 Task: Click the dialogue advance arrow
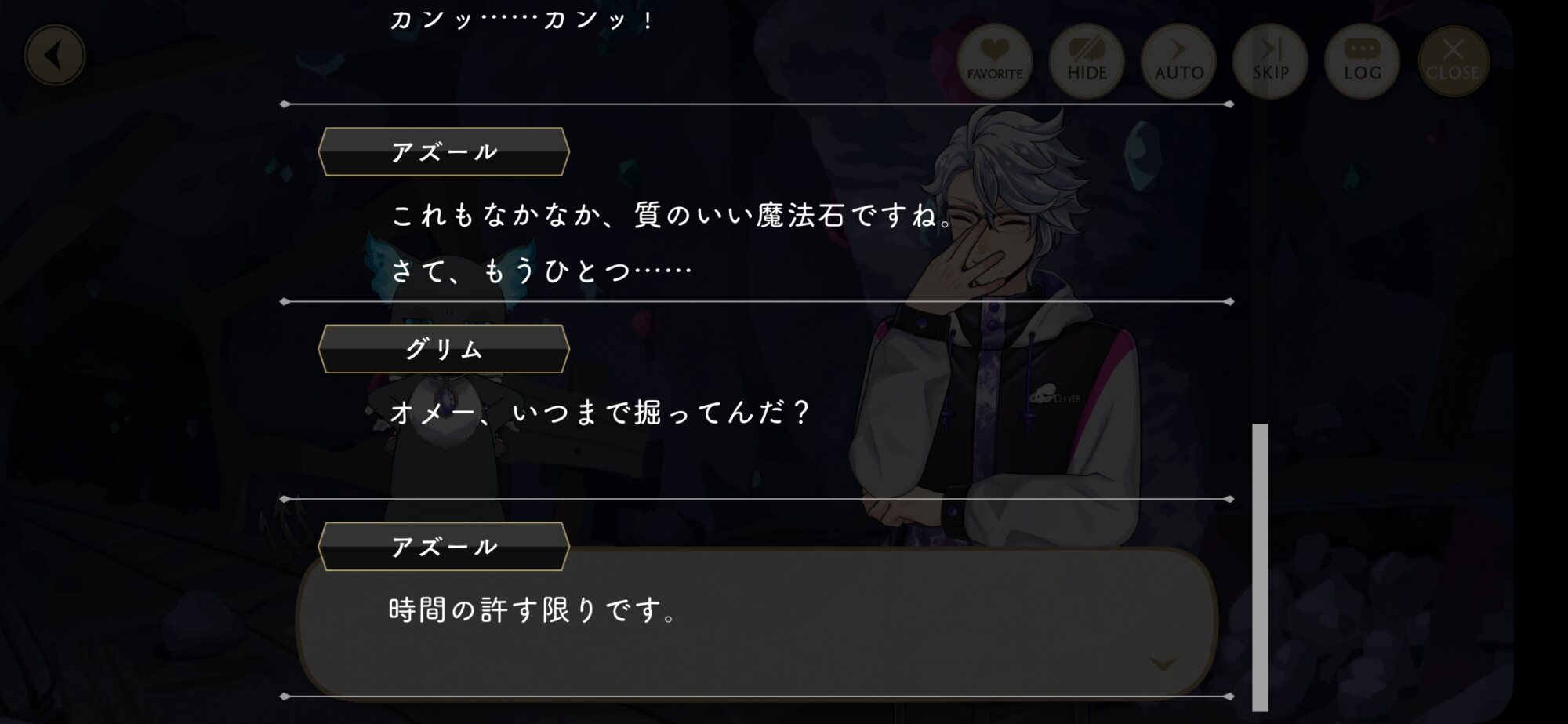[x=1163, y=664]
